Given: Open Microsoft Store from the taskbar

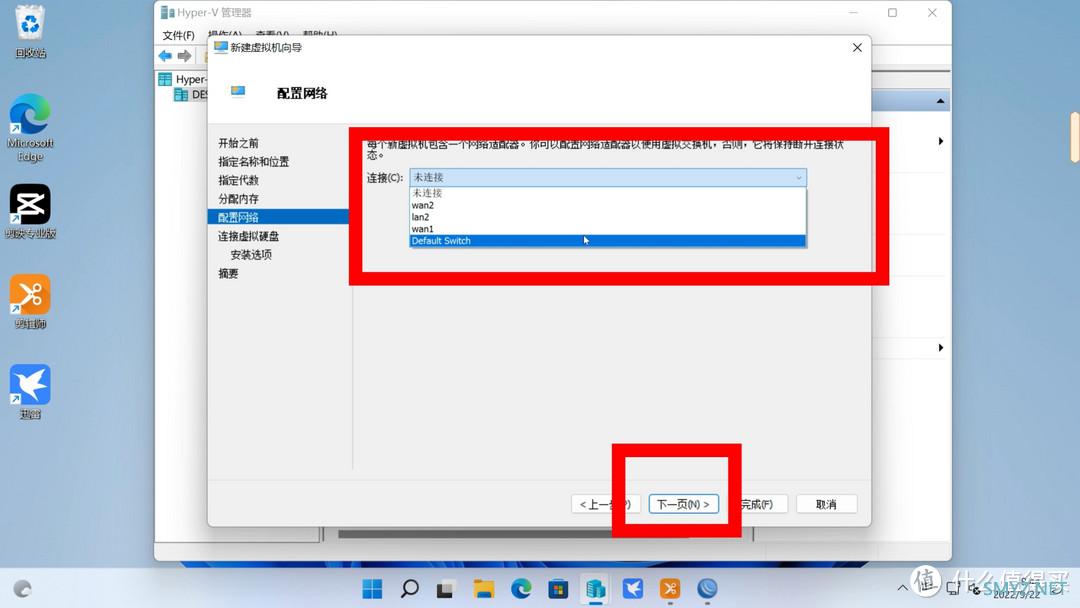Looking at the screenshot, I should point(559,588).
